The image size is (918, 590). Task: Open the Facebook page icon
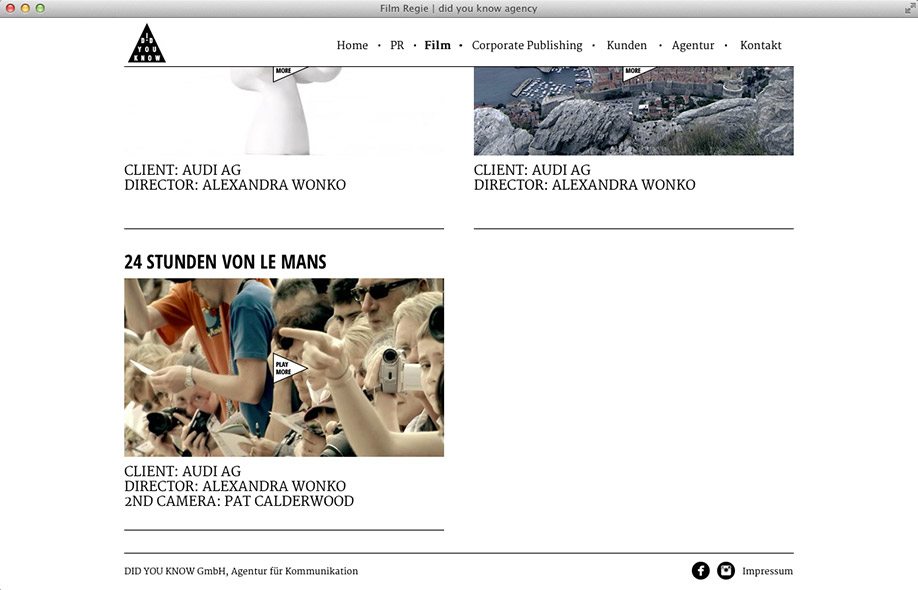click(x=700, y=571)
